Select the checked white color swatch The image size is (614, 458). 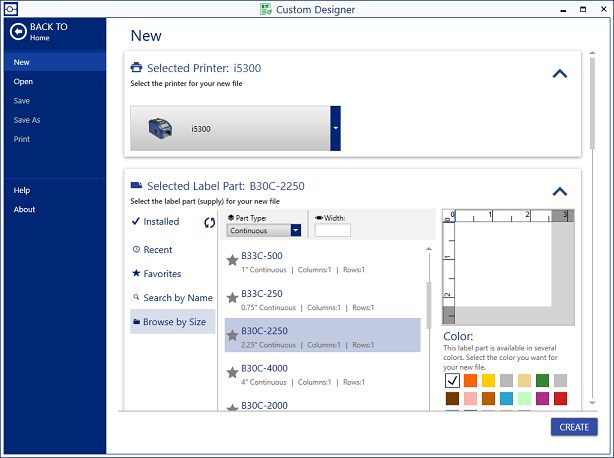click(x=452, y=380)
